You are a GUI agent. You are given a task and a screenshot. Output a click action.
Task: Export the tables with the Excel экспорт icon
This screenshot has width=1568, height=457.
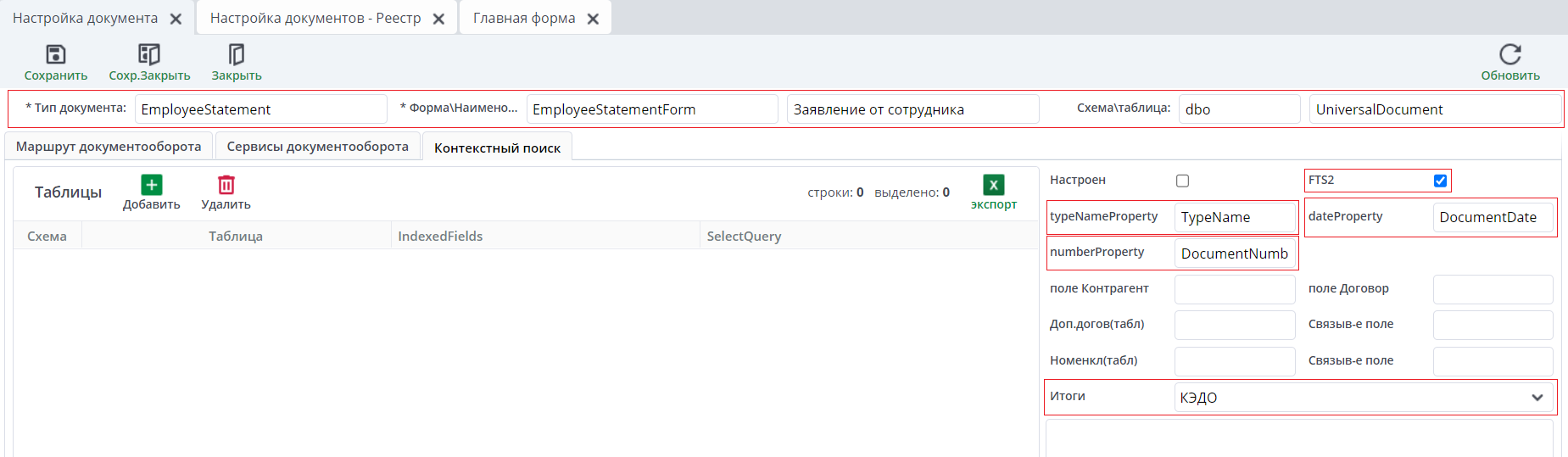994,185
